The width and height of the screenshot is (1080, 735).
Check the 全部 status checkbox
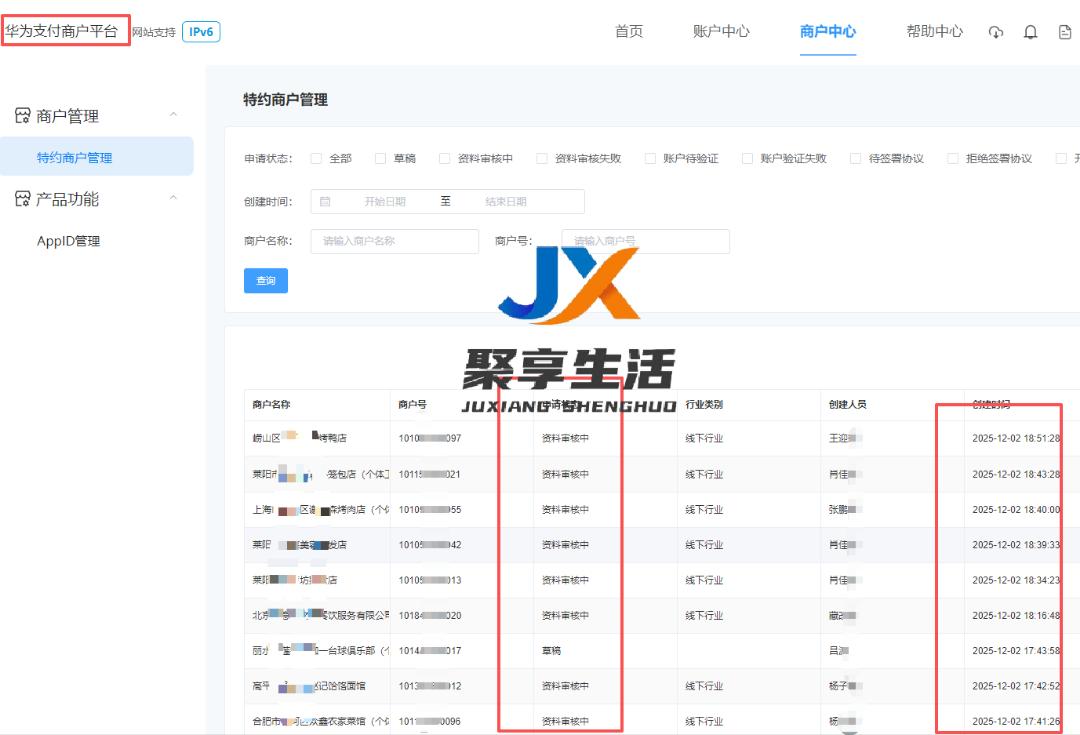click(316, 158)
